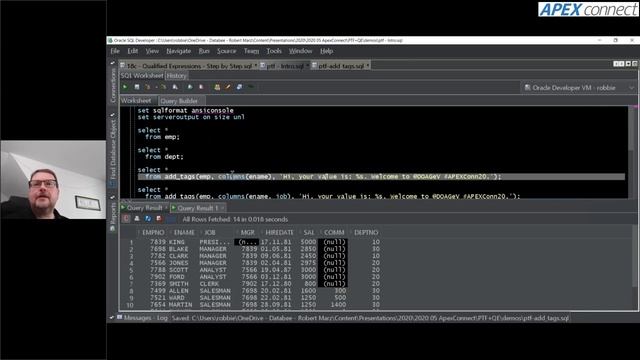Click the JOB column header

(210, 232)
